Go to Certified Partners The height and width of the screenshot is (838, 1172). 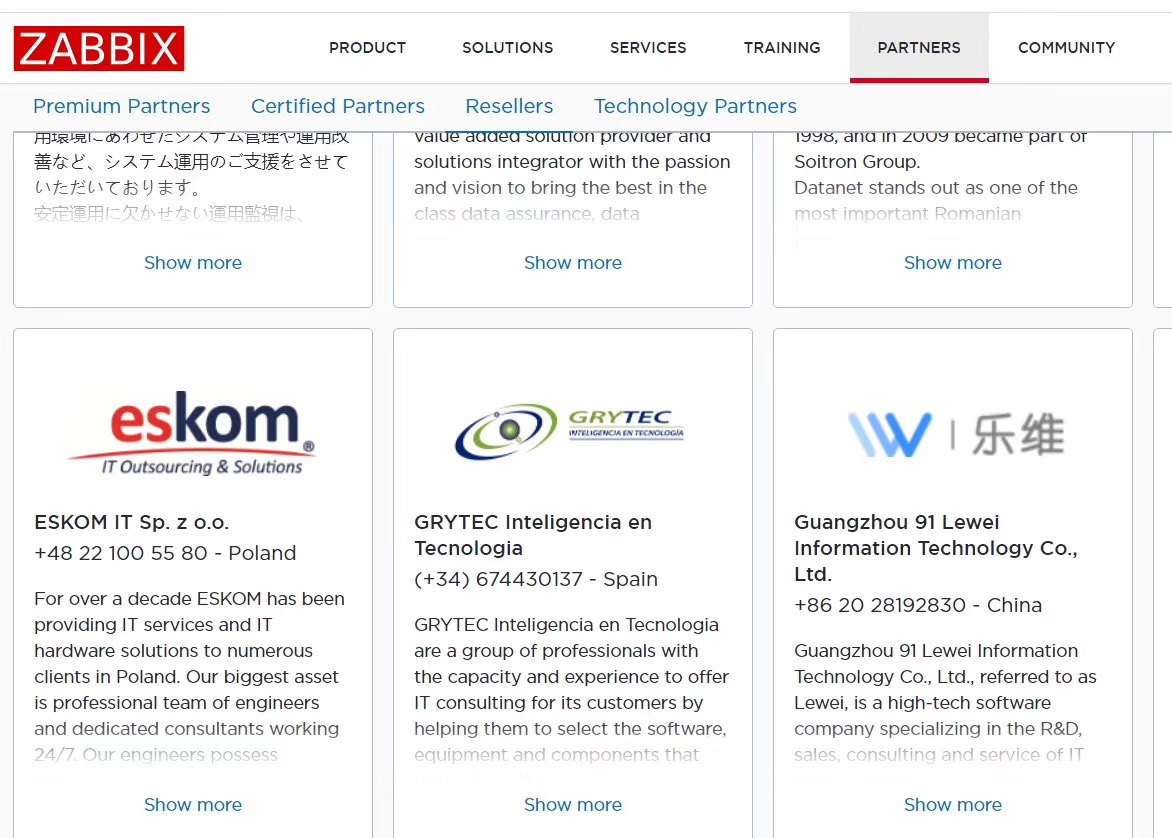(x=338, y=106)
